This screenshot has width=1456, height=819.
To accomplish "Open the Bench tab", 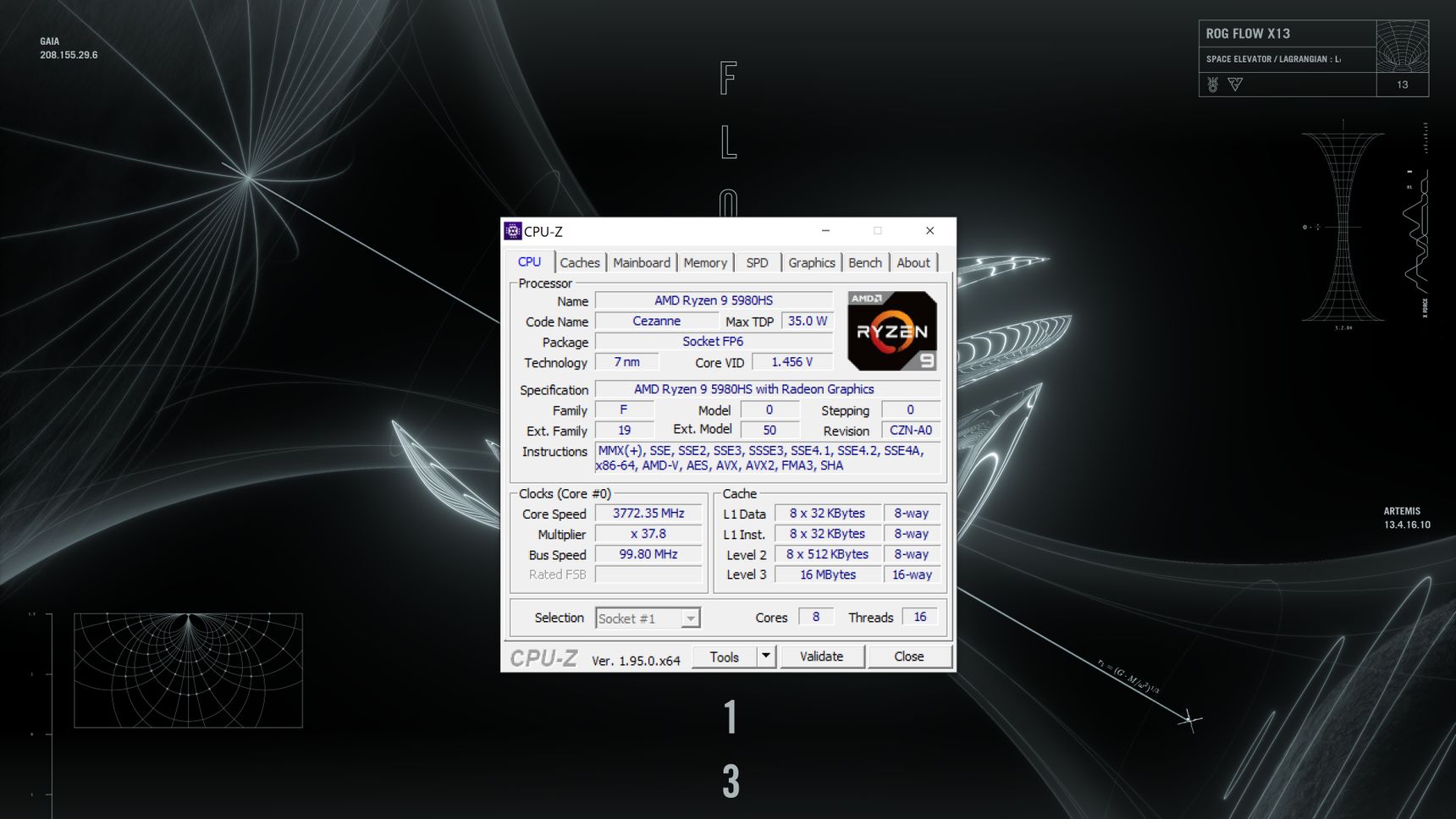I will click(x=865, y=262).
